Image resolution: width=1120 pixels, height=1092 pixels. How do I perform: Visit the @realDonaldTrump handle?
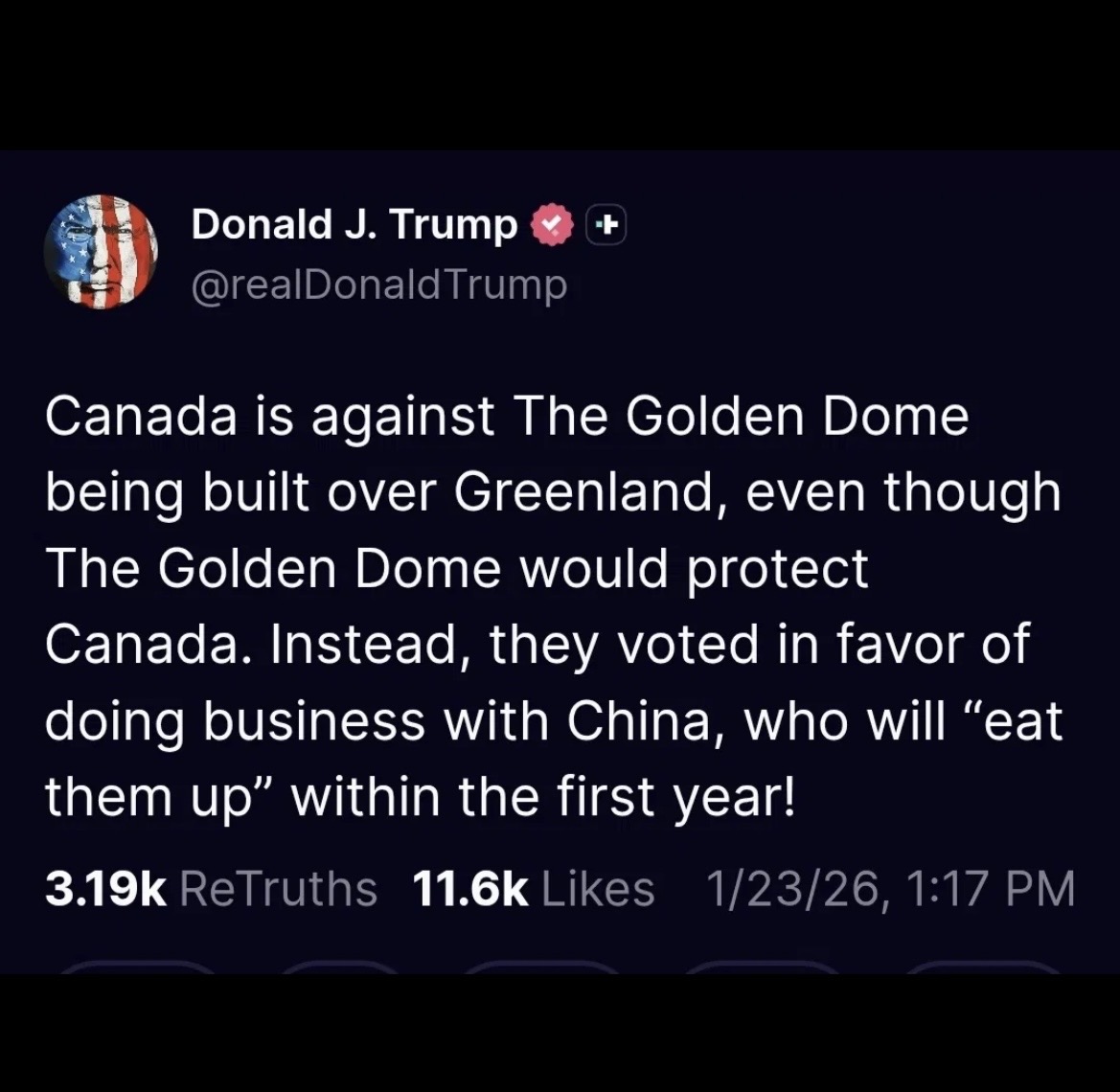[x=379, y=284]
